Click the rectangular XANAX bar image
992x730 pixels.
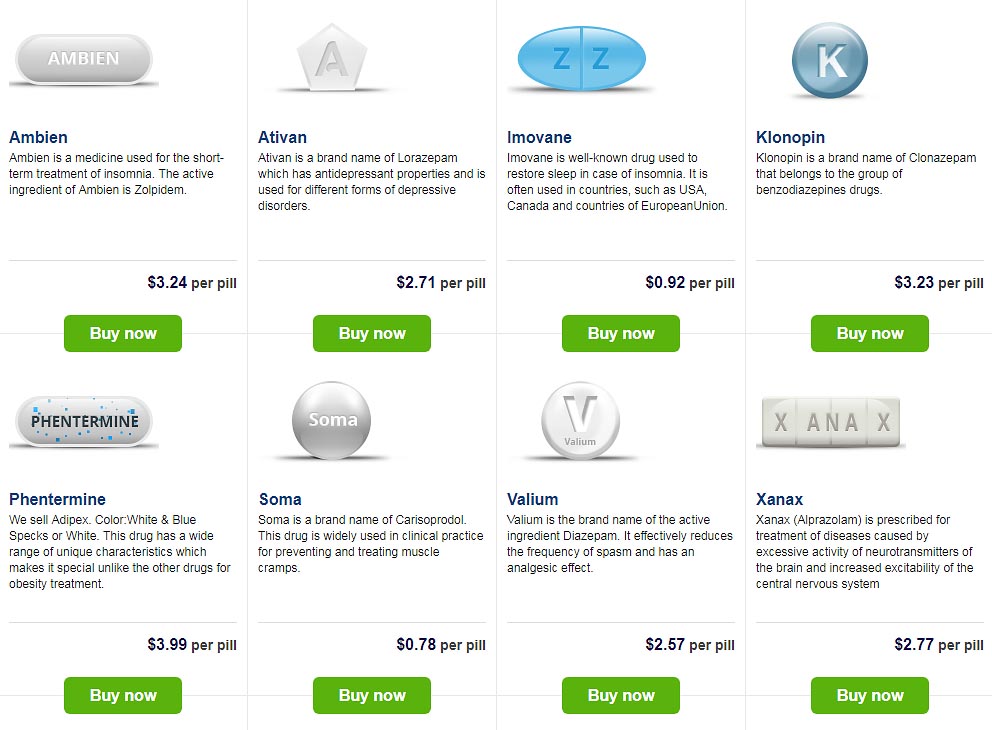tap(831, 423)
